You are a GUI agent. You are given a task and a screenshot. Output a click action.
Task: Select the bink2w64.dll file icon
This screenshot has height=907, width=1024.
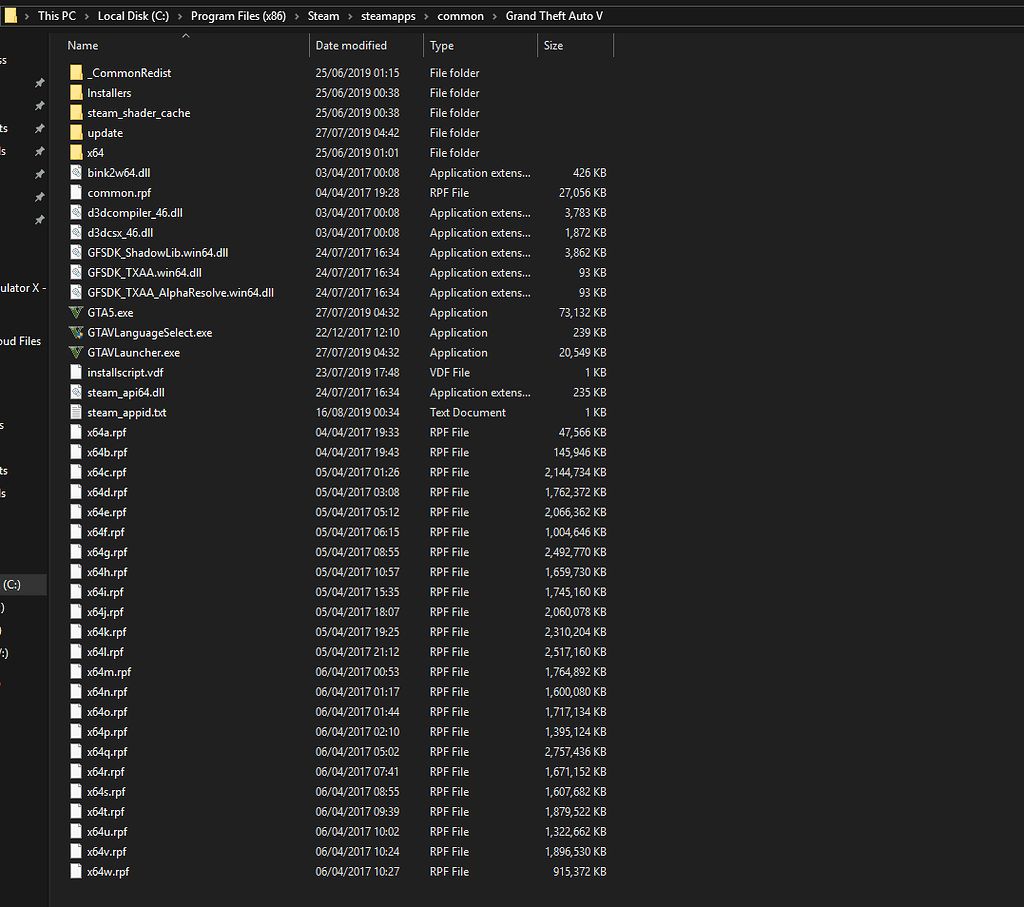coord(76,172)
